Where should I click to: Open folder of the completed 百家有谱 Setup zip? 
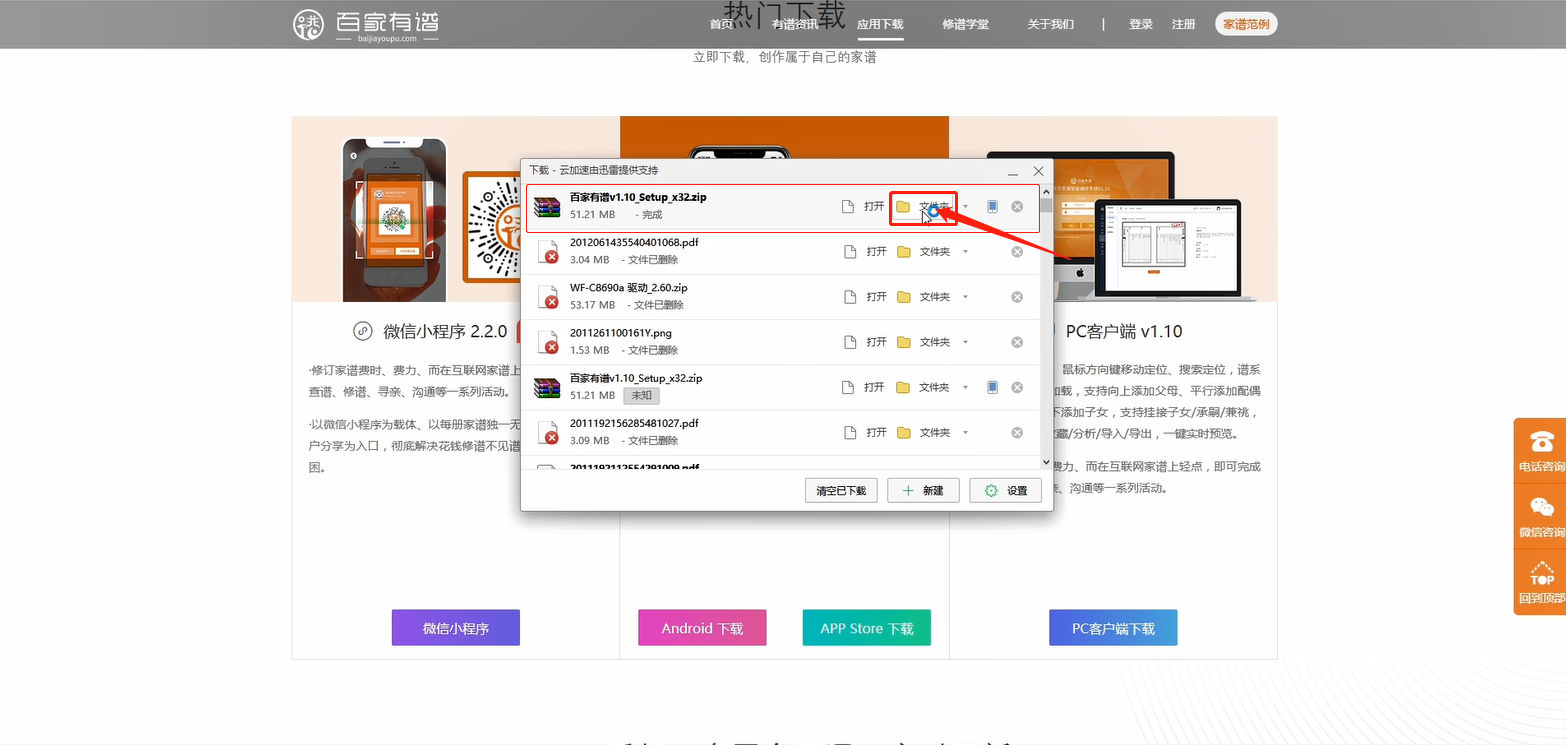coord(923,207)
